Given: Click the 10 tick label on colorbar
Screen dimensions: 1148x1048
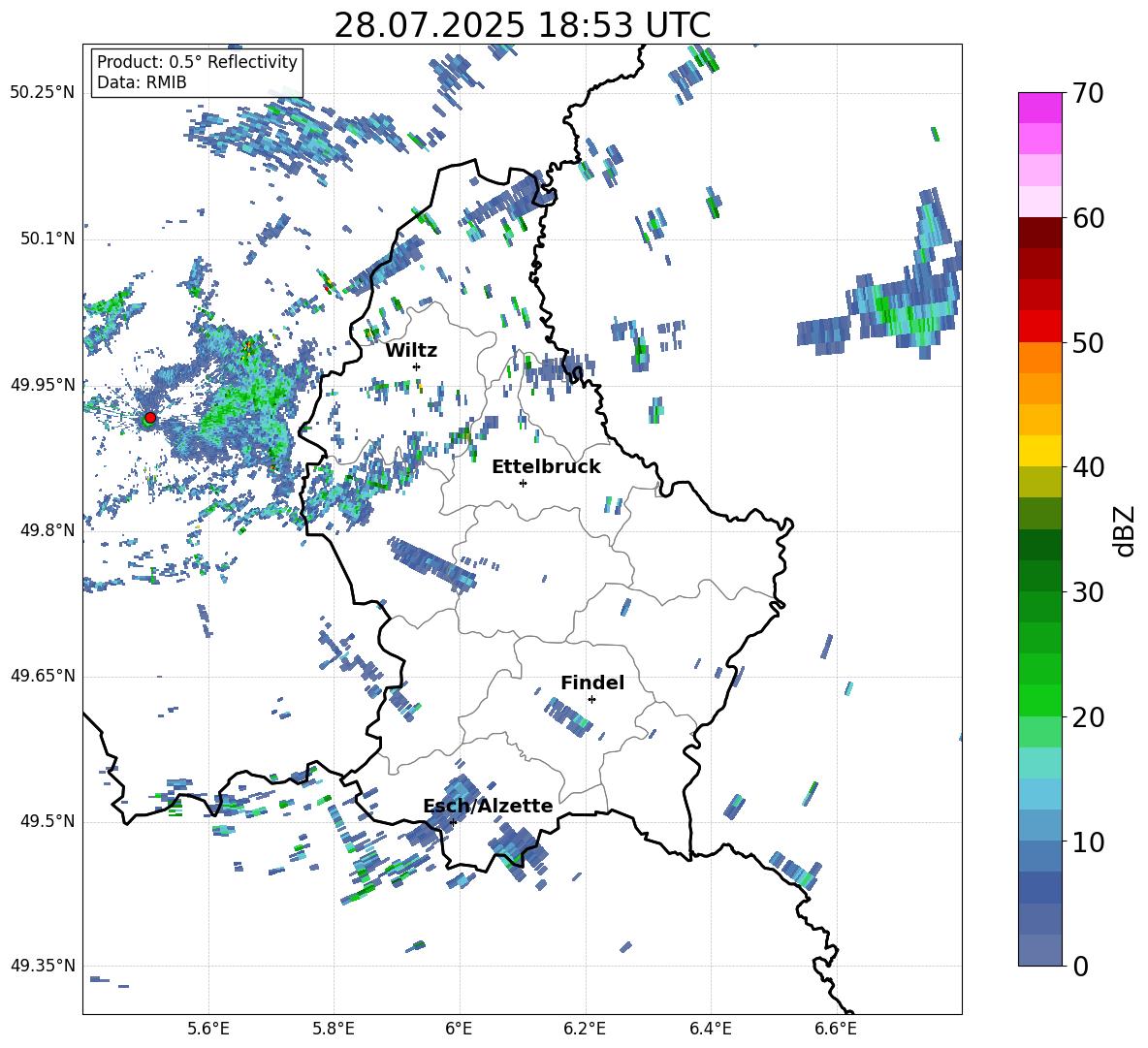Looking at the screenshot, I should (1088, 842).
